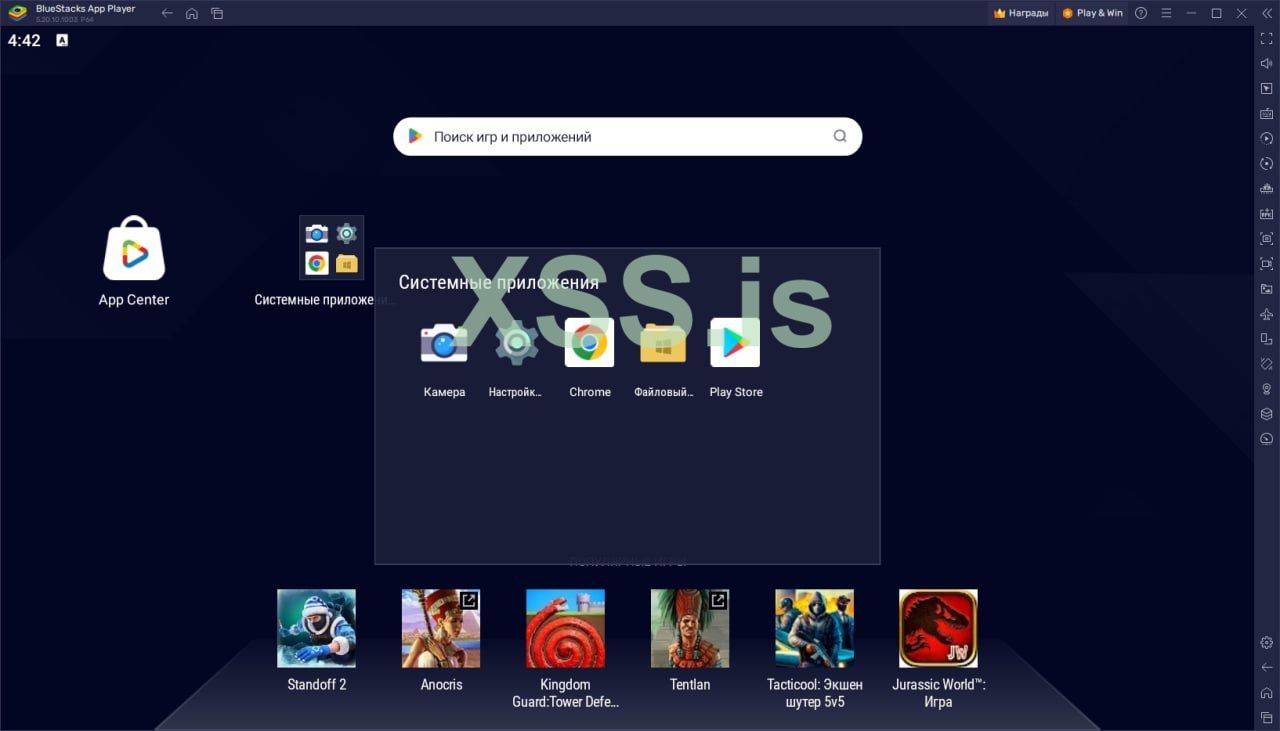This screenshot has height=731, width=1280.
Task: Click the search field Поиск игр и приложений
Action: pyautogui.click(x=627, y=137)
